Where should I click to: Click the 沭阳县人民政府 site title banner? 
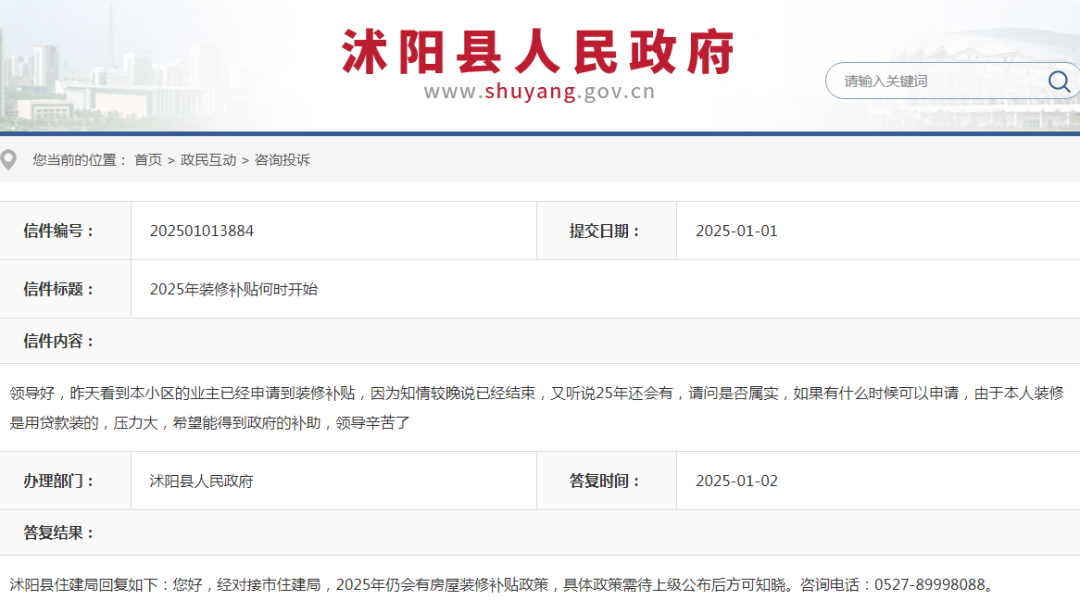pyautogui.click(x=539, y=52)
